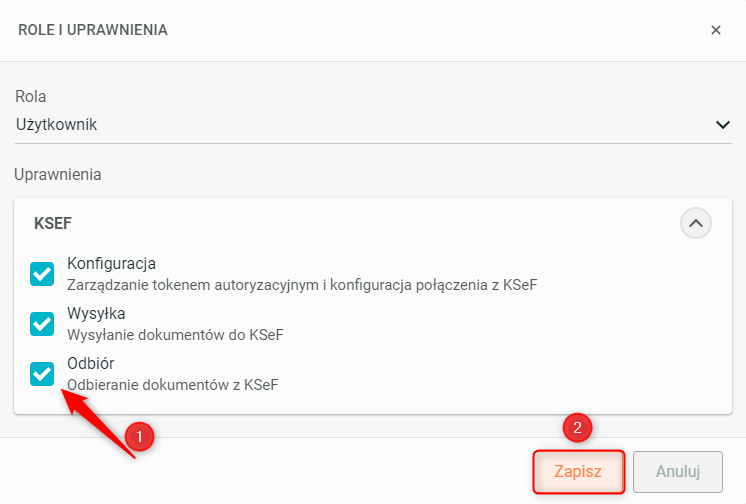746x504 pixels.
Task: Click the Wysyłka permission label
Action: tap(96, 313)
